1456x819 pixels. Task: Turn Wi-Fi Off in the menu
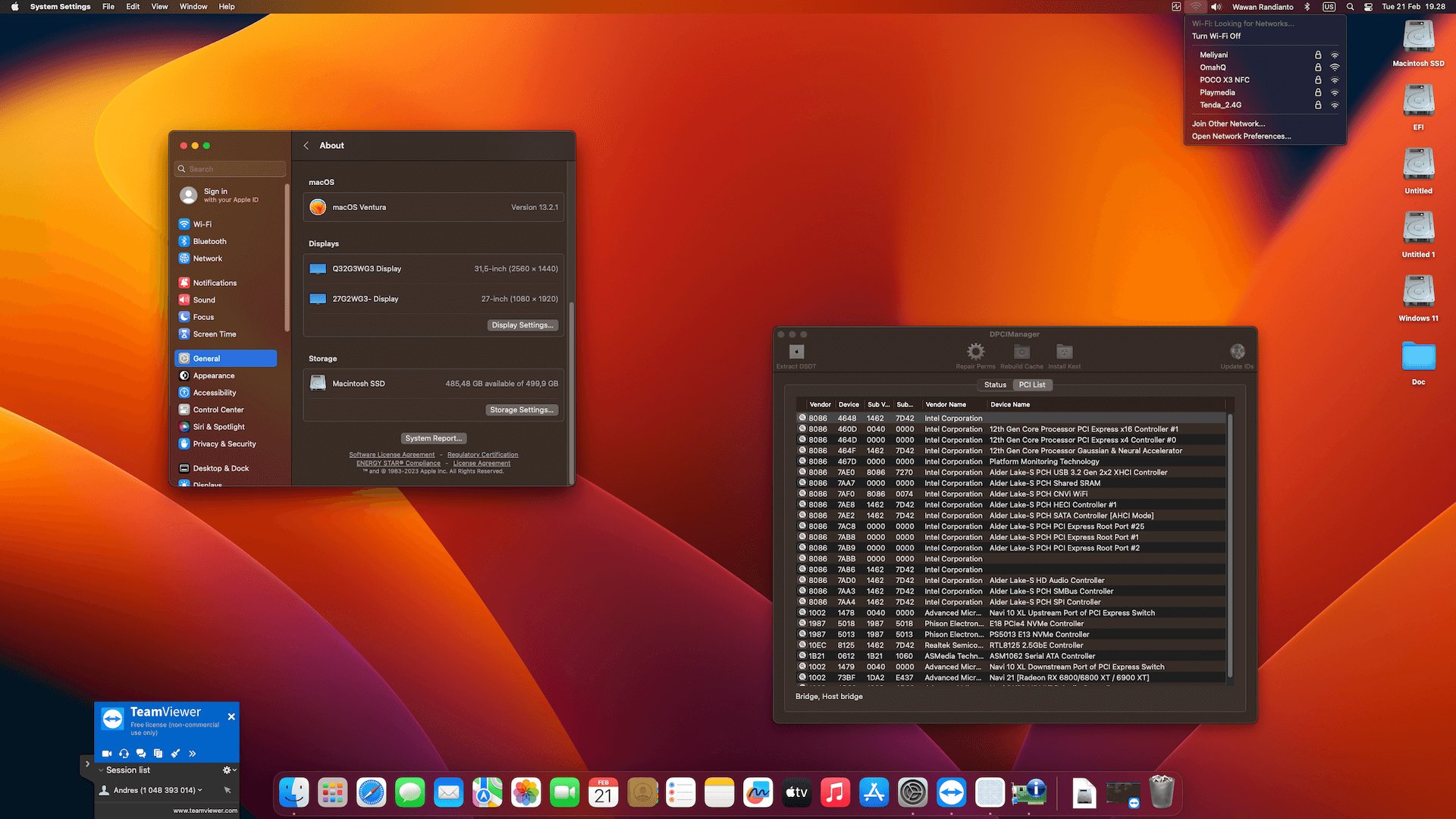tap(1216, 36)
